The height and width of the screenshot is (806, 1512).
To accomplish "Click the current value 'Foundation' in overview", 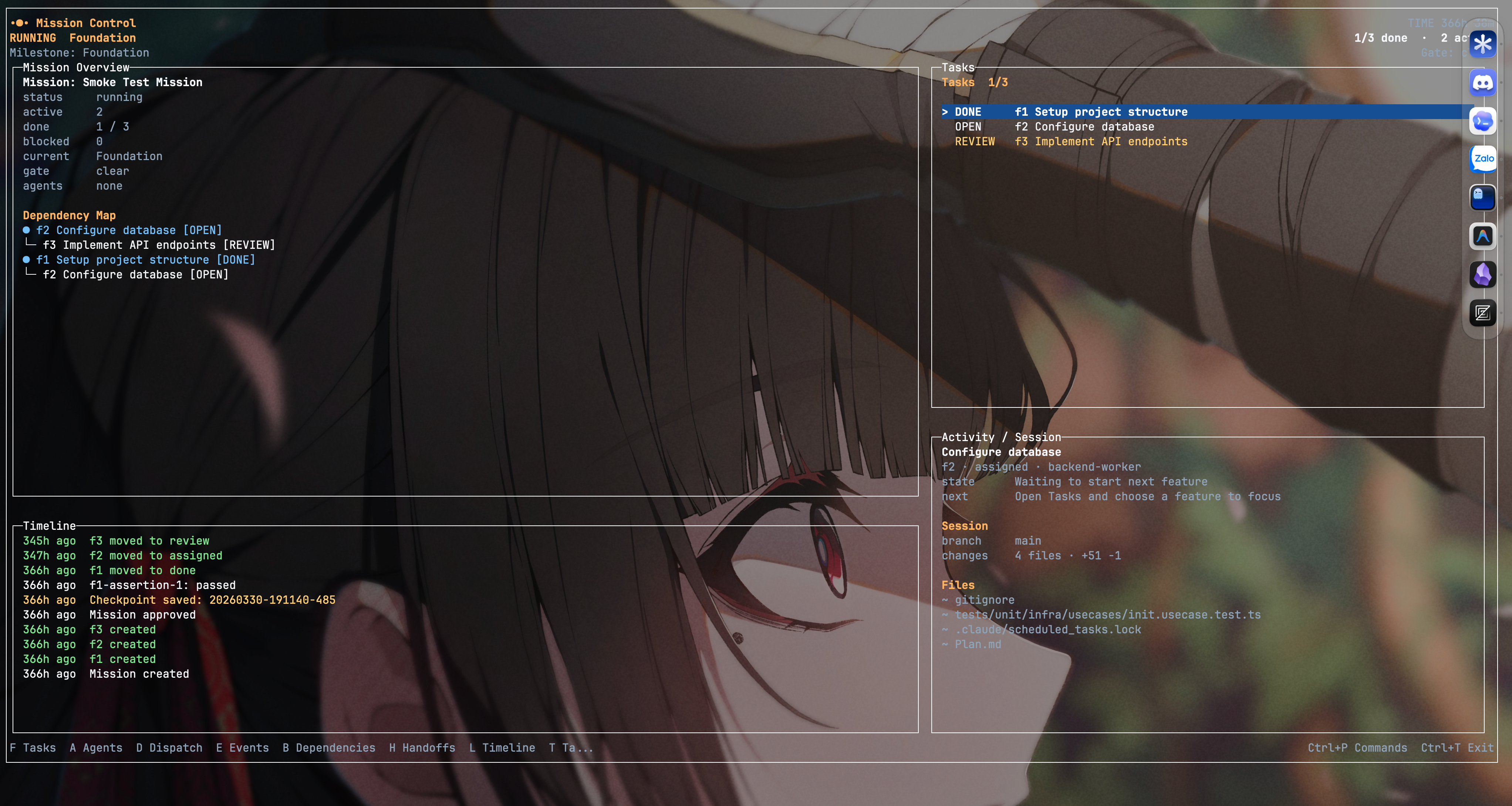I will pos(129,156).
